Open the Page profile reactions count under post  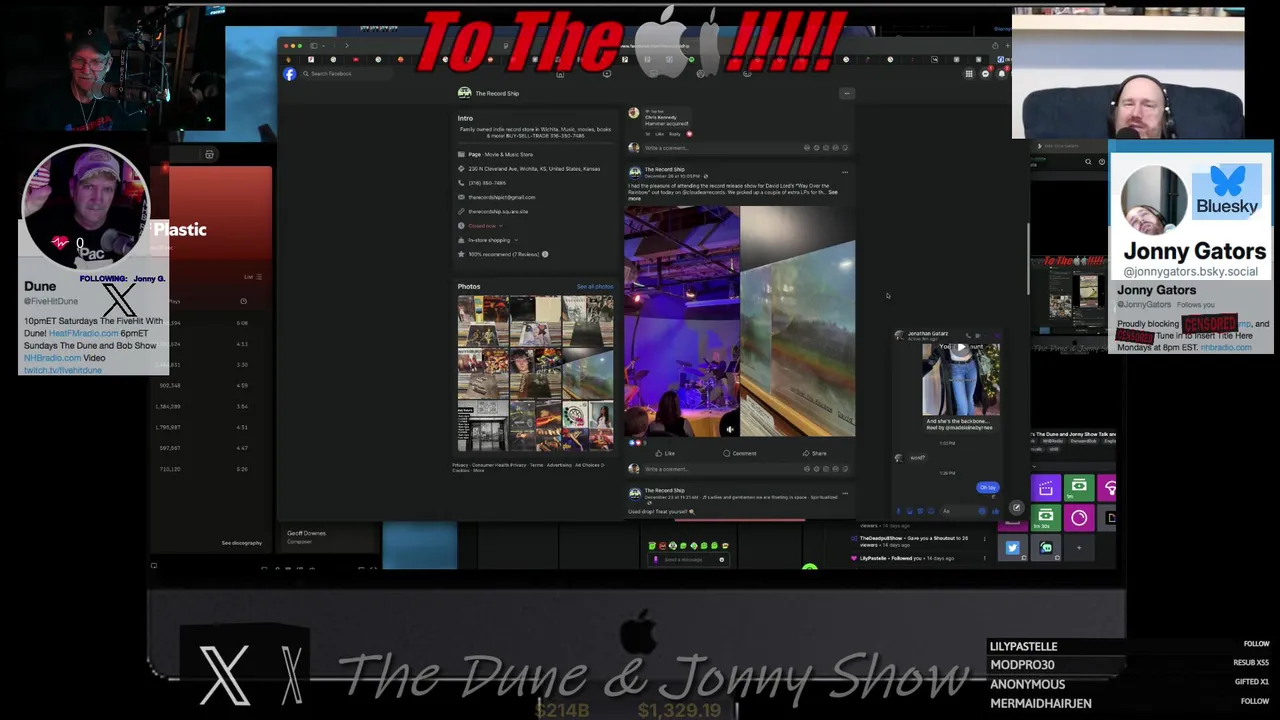635,442
